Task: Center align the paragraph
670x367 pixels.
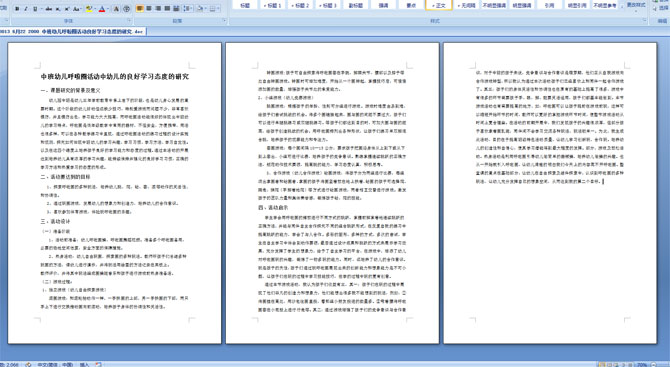Action: tap(149, 9)
